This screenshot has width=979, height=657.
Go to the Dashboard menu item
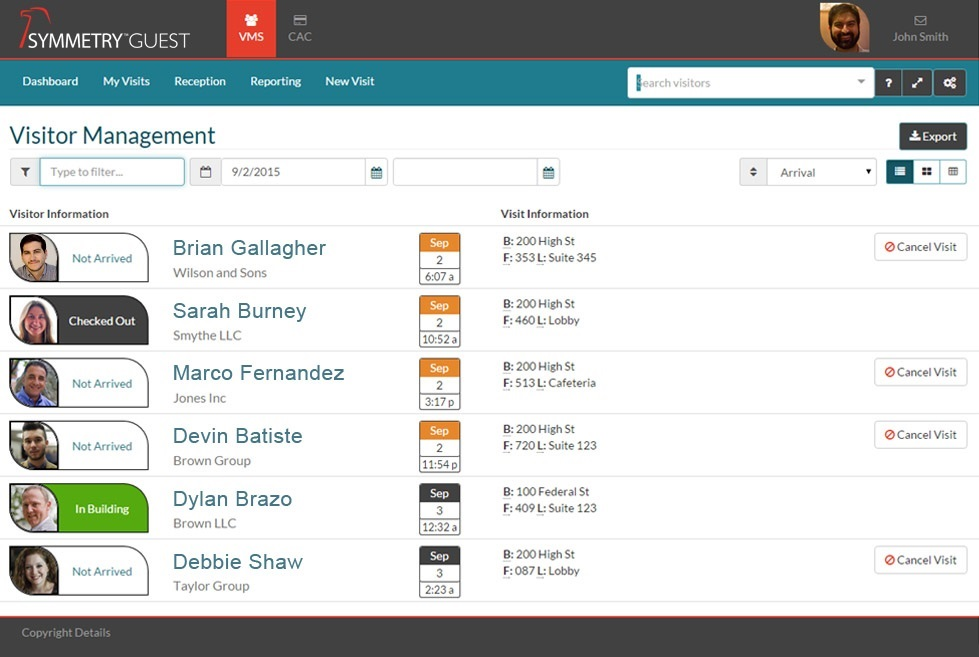50,82
